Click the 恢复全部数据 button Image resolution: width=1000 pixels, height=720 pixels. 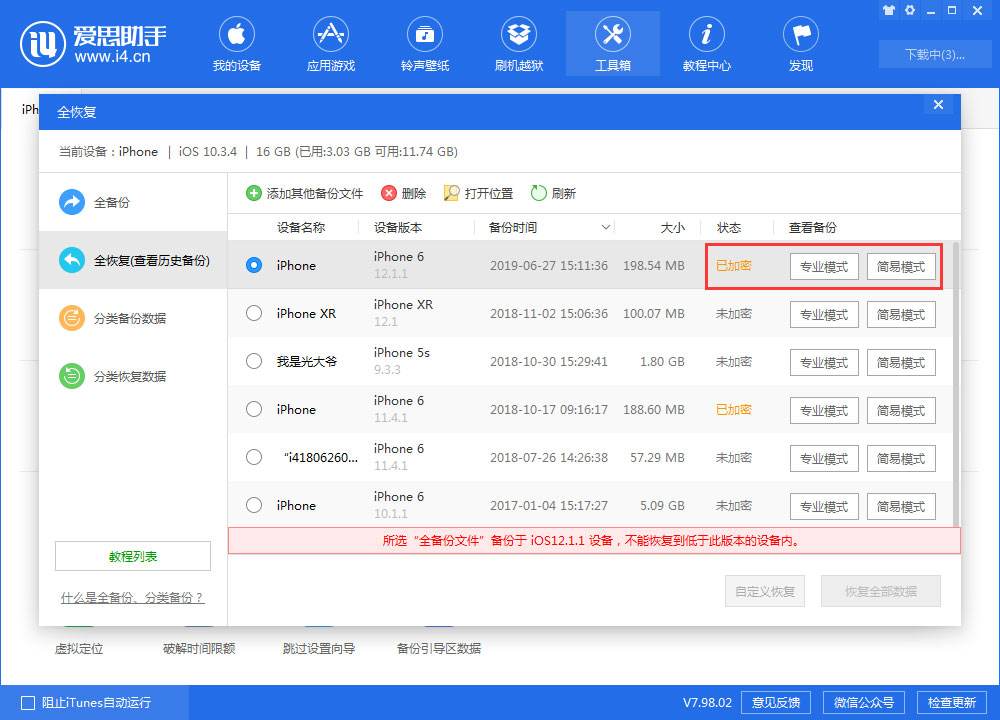coord(881,591)
